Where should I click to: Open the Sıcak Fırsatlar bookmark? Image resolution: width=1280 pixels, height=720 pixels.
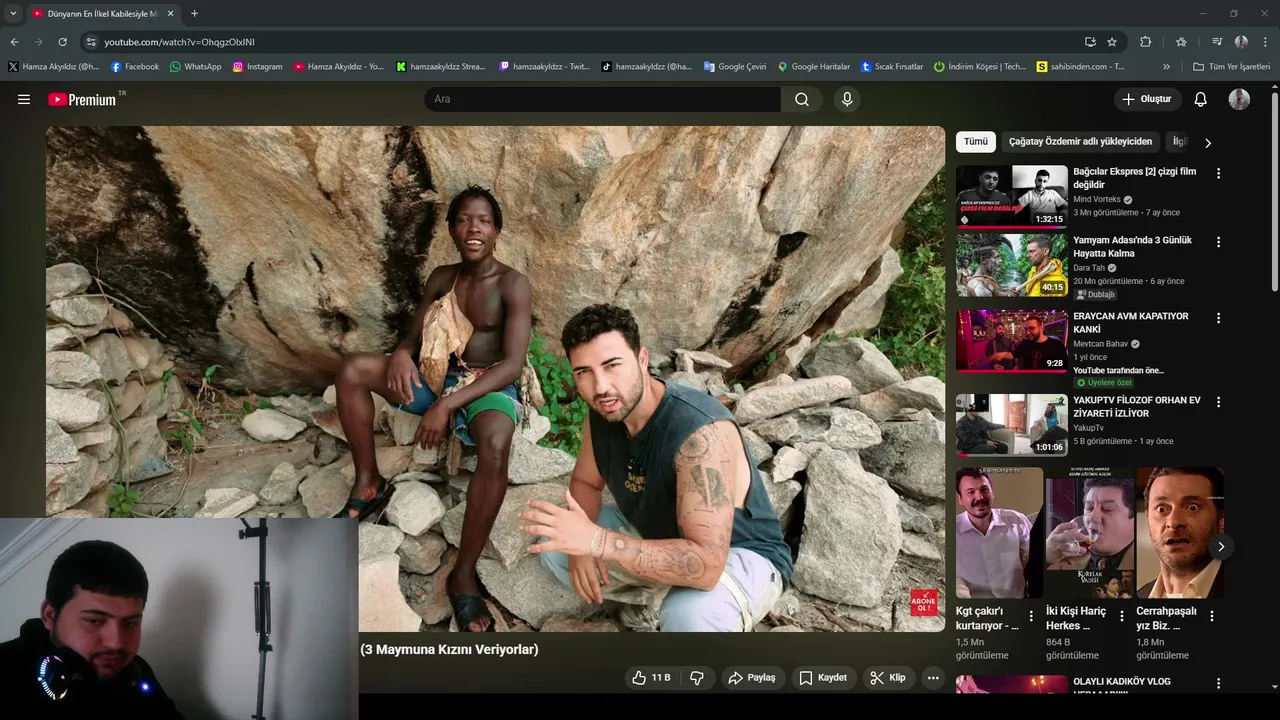892,67
